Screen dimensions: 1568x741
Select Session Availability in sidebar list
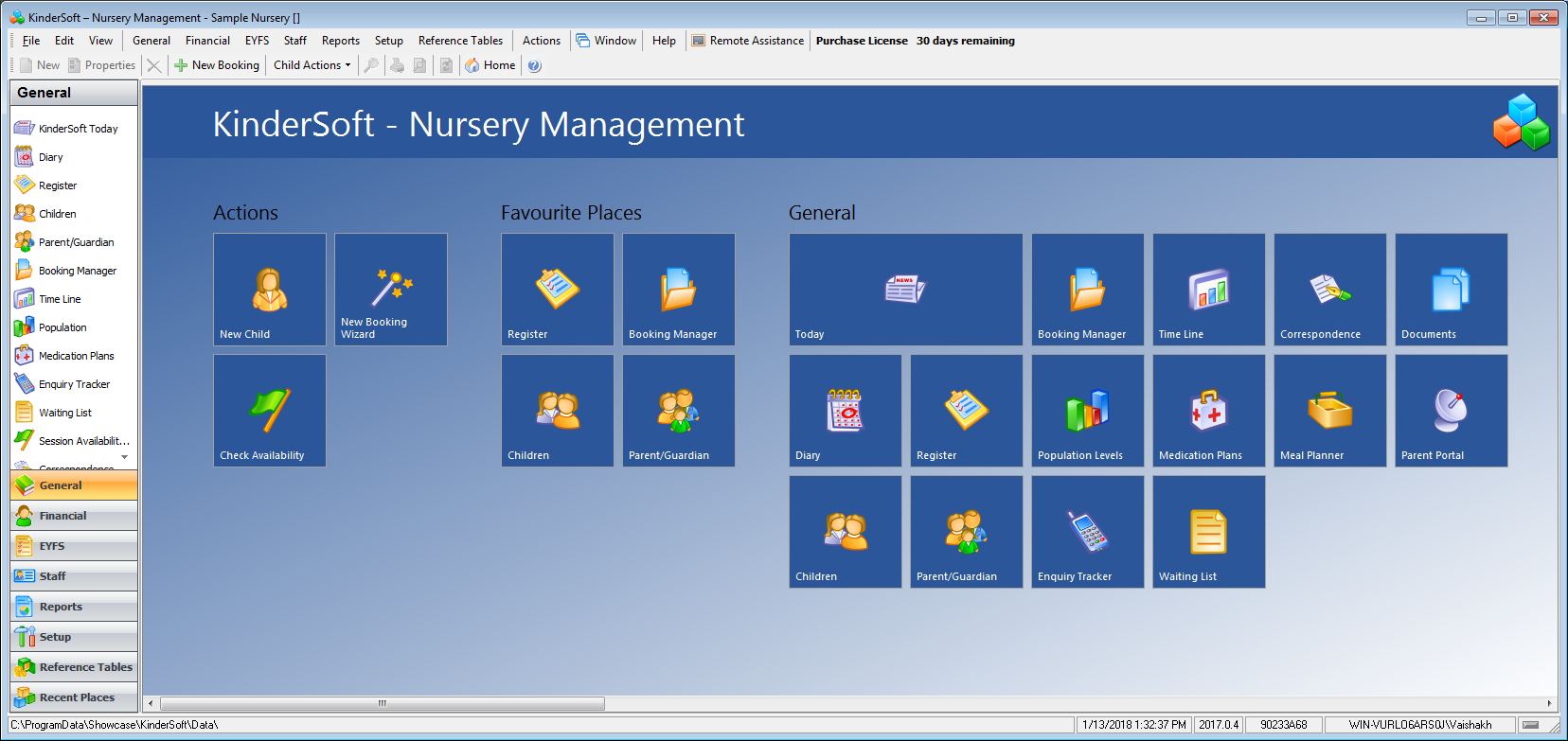coord(74,441)
